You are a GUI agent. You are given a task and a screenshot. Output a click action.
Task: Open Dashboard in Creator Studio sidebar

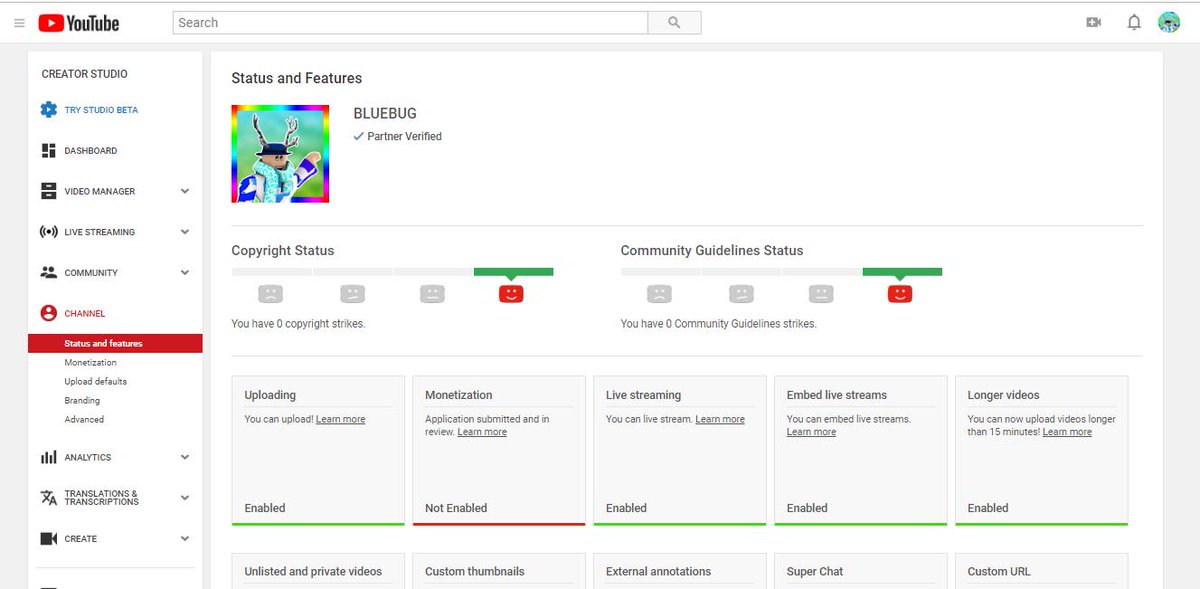(x=91, y=151)
